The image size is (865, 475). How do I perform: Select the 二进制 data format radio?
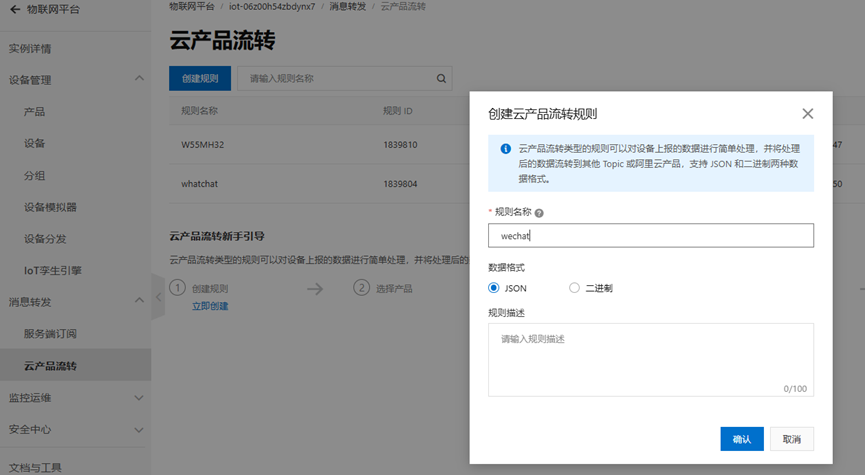tap(574, 288)
